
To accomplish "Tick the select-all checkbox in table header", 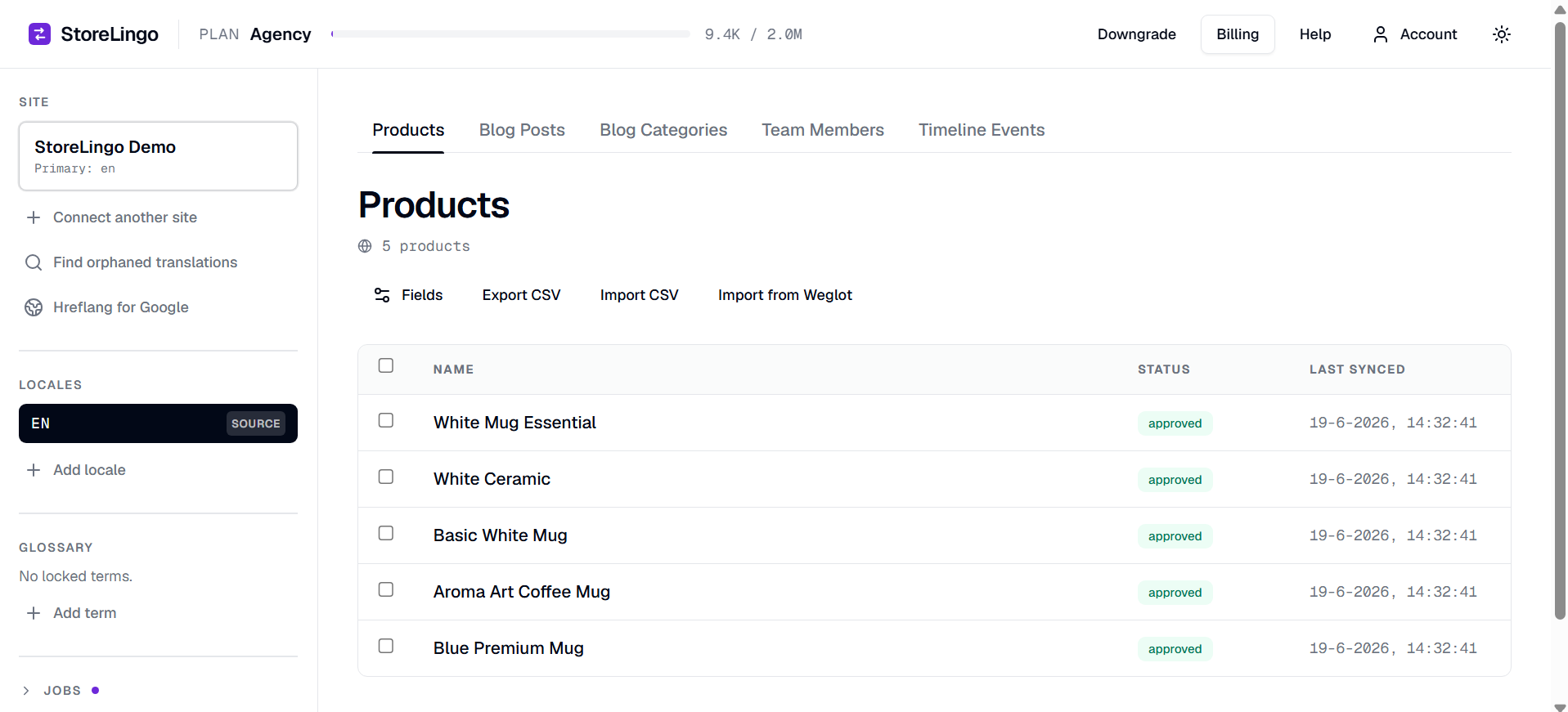I will [386, 365].
